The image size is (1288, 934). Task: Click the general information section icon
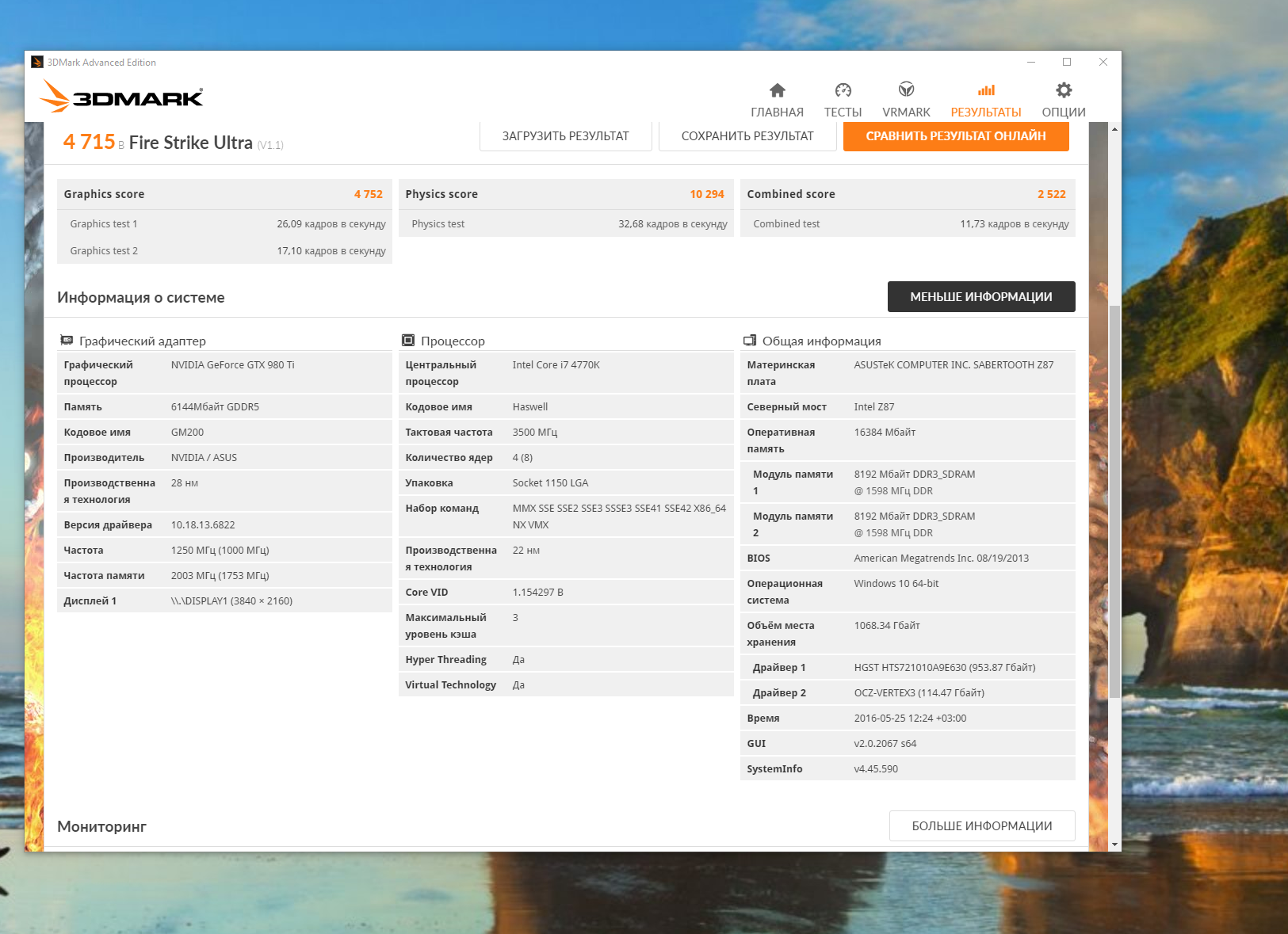pyautogui.click(x=750, y=341)
